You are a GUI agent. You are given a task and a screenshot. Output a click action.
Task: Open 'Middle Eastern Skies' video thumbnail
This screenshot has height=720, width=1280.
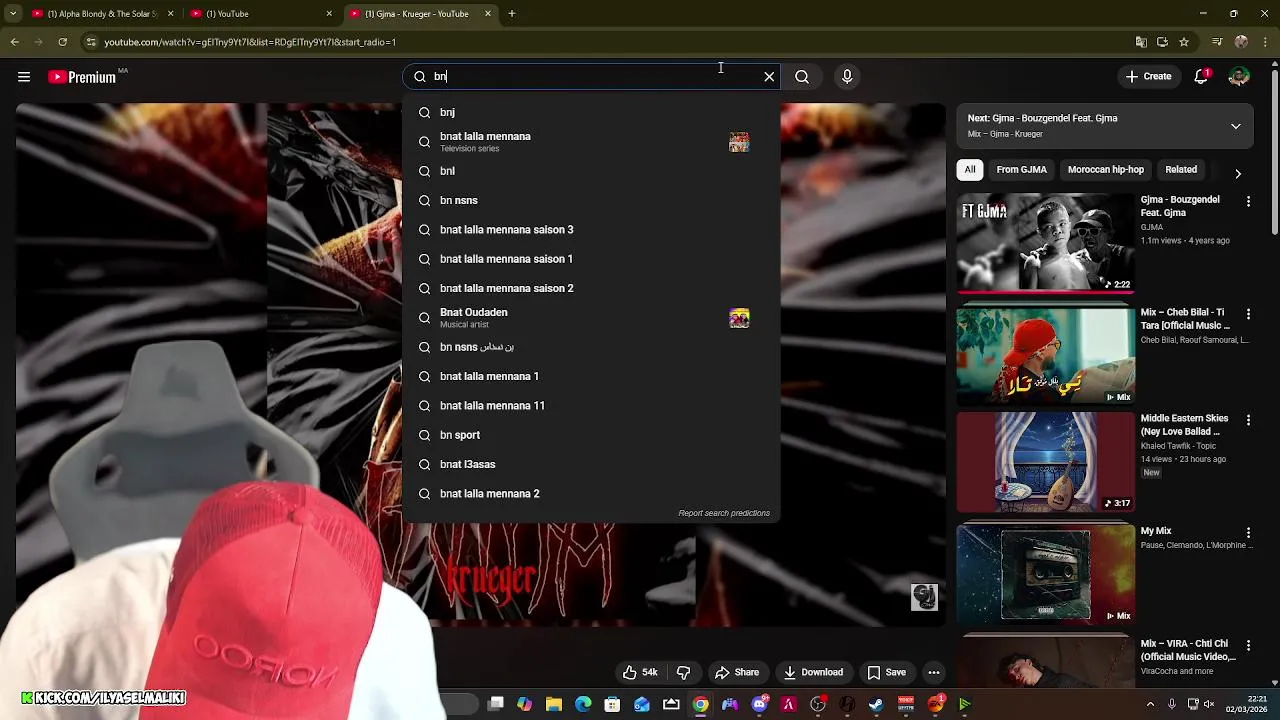1045,462
